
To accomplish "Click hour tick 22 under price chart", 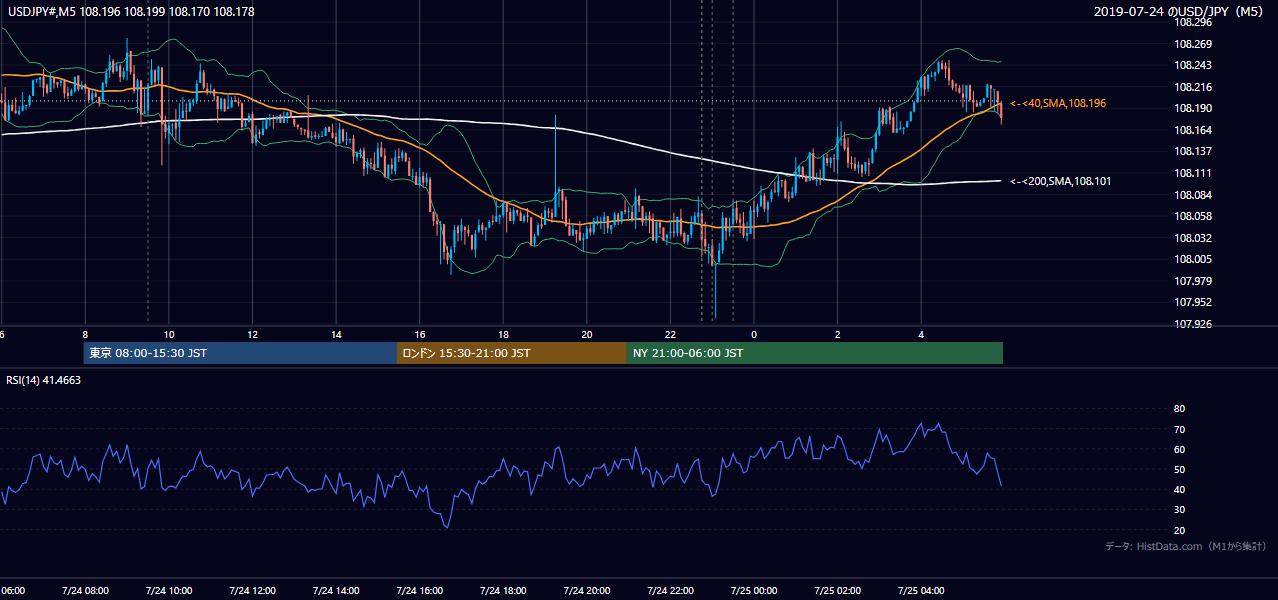I will coord(670,335).
